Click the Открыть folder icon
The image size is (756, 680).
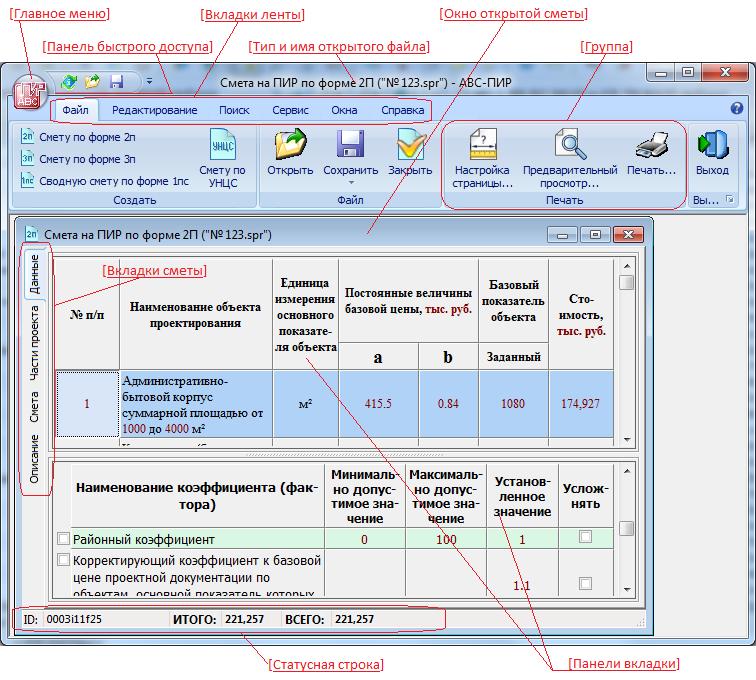point(290,144)
